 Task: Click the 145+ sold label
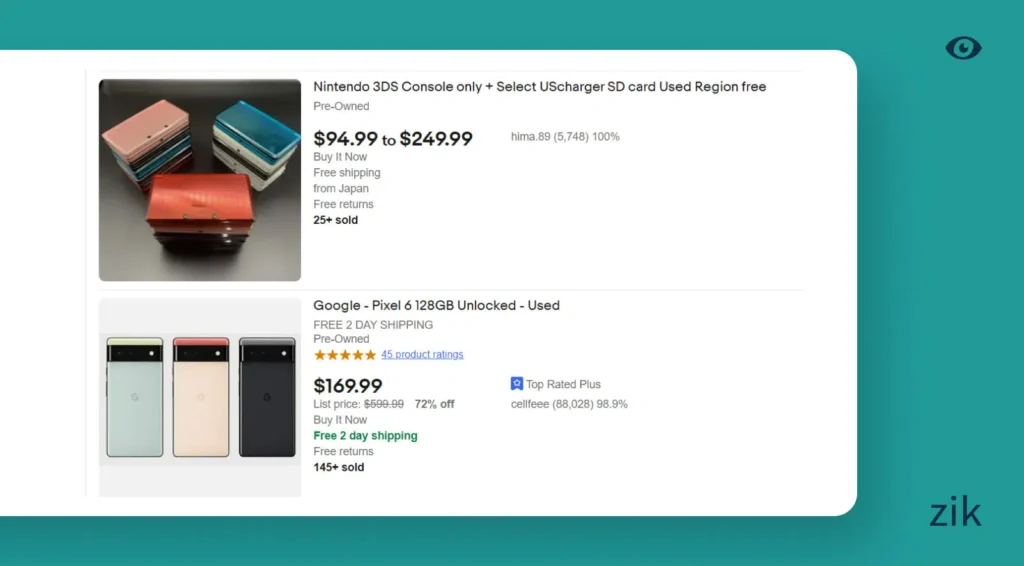pos(338,467)
